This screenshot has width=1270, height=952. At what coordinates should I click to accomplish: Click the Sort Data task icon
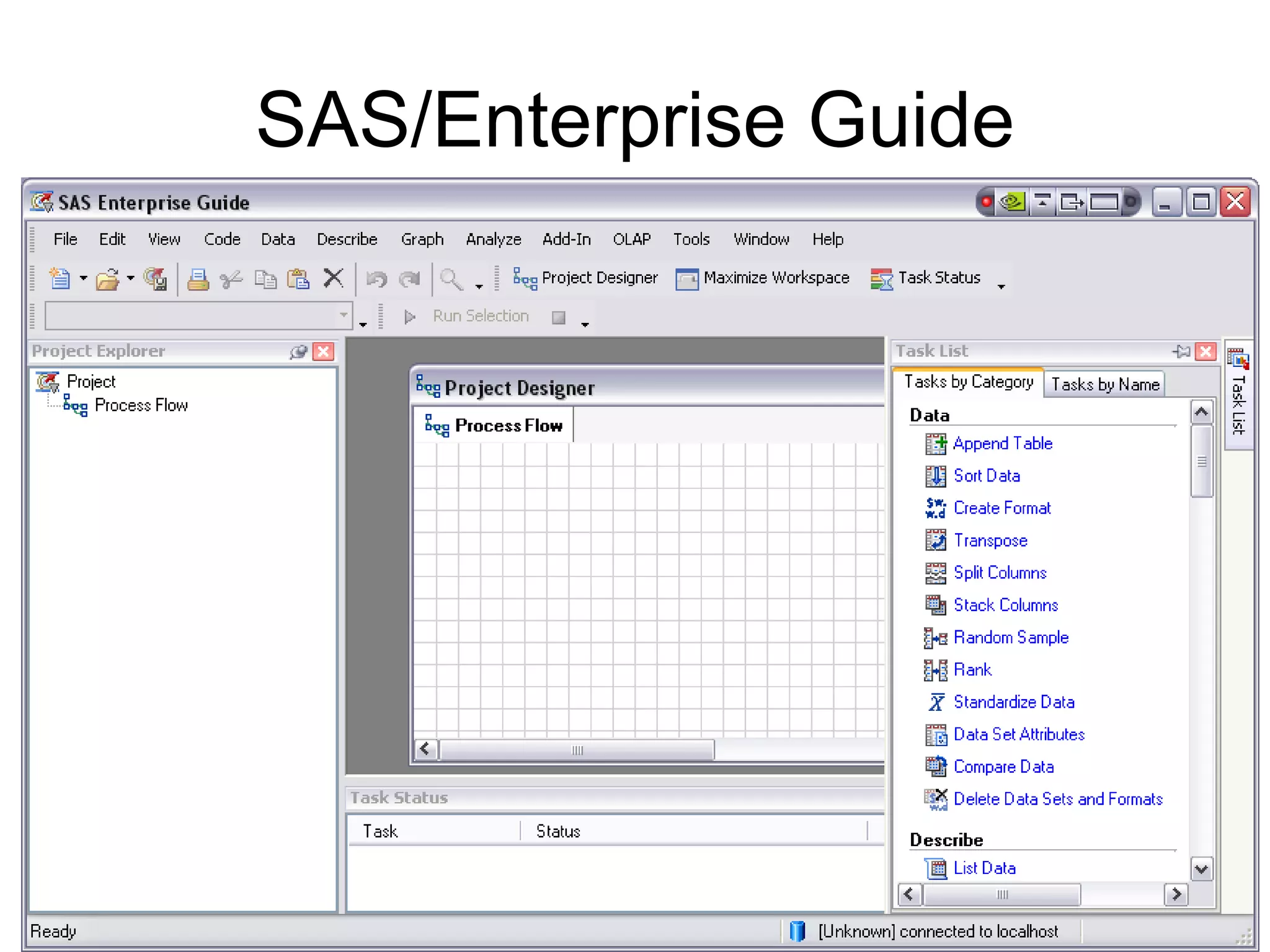tap(936, 476)
